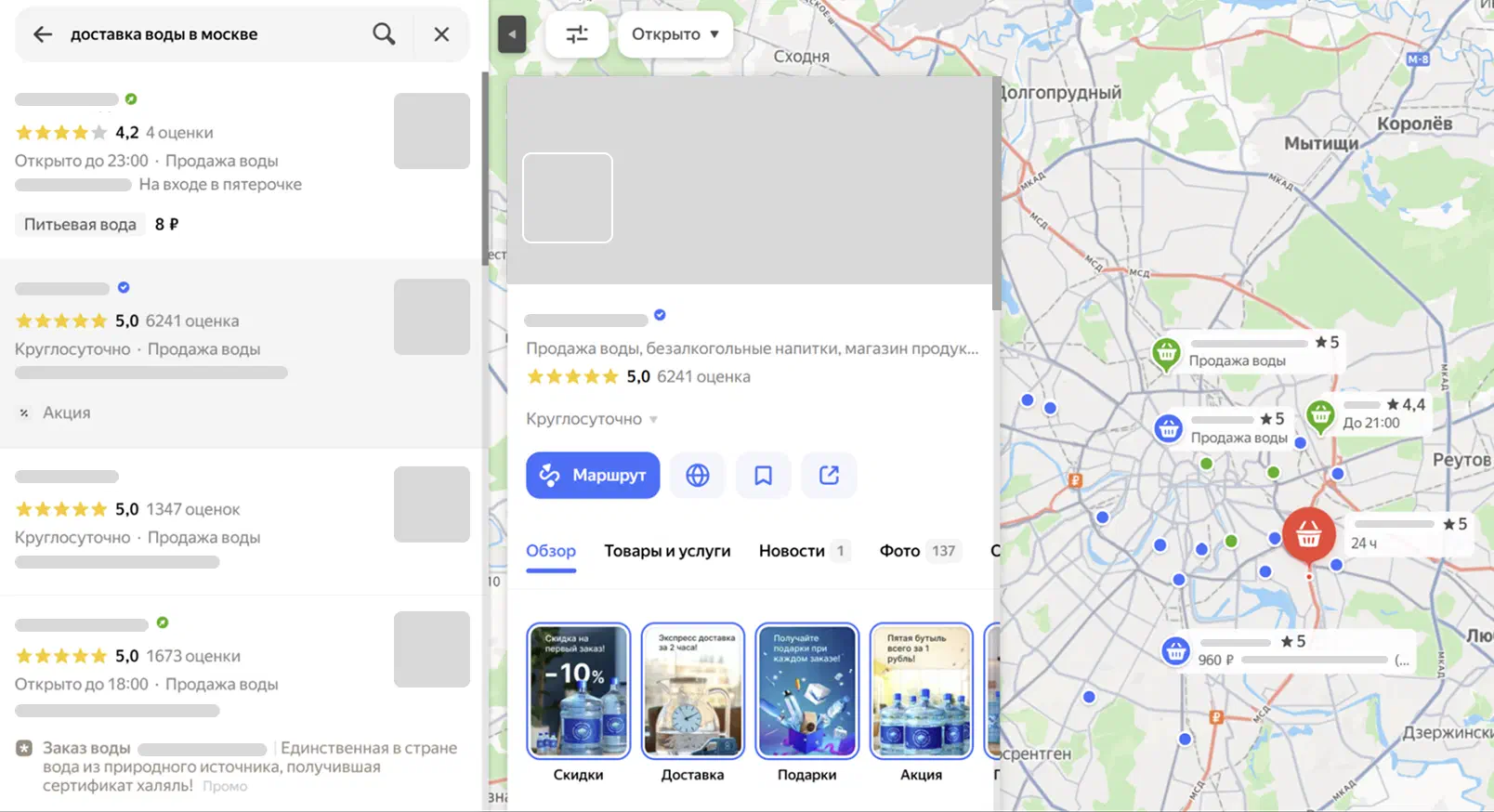Click the green badge on the first result
Viewport: 1494px width, 812px height.
131,98
